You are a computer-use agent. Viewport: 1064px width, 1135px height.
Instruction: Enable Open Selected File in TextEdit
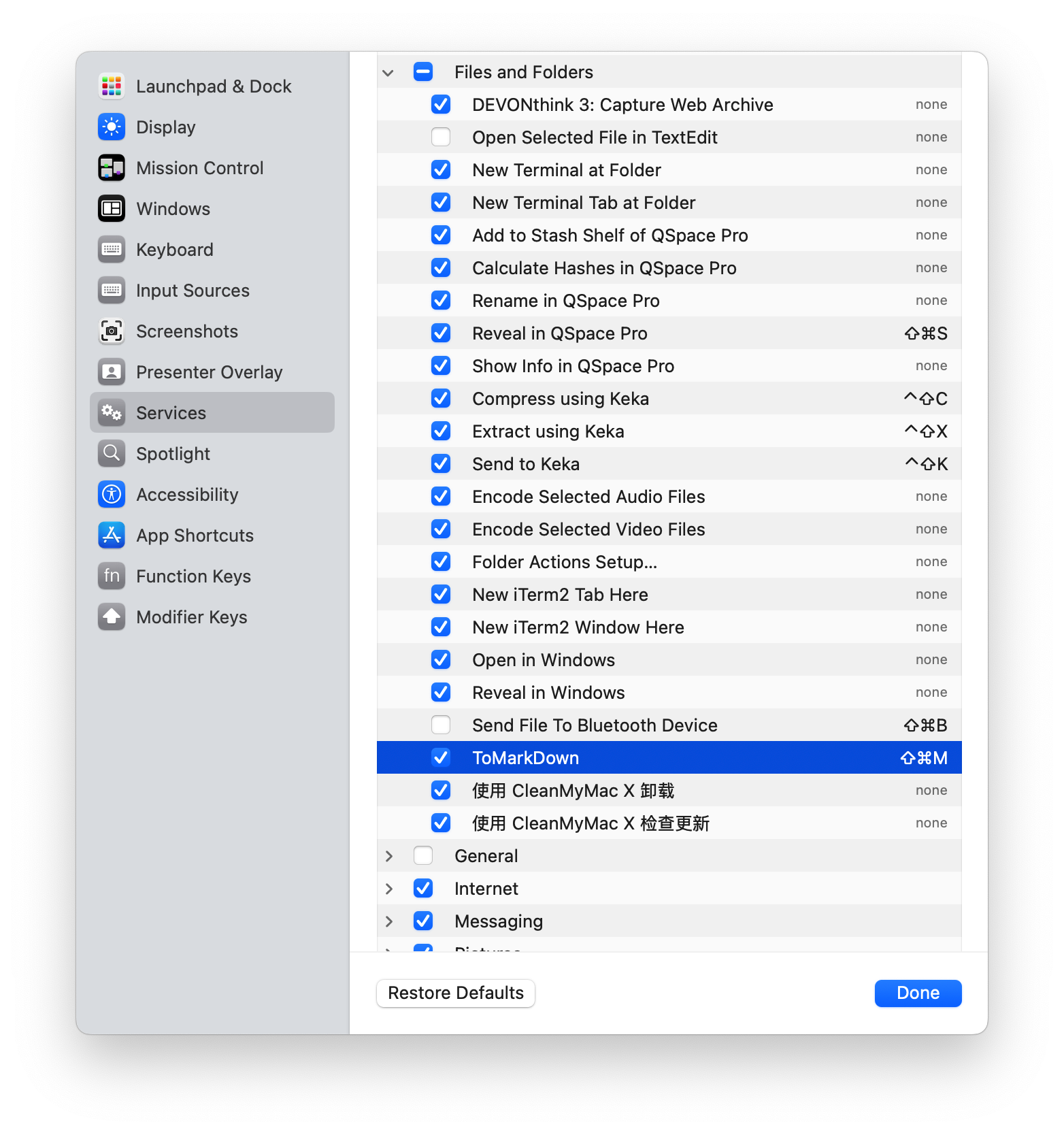(x=441, y=137)
